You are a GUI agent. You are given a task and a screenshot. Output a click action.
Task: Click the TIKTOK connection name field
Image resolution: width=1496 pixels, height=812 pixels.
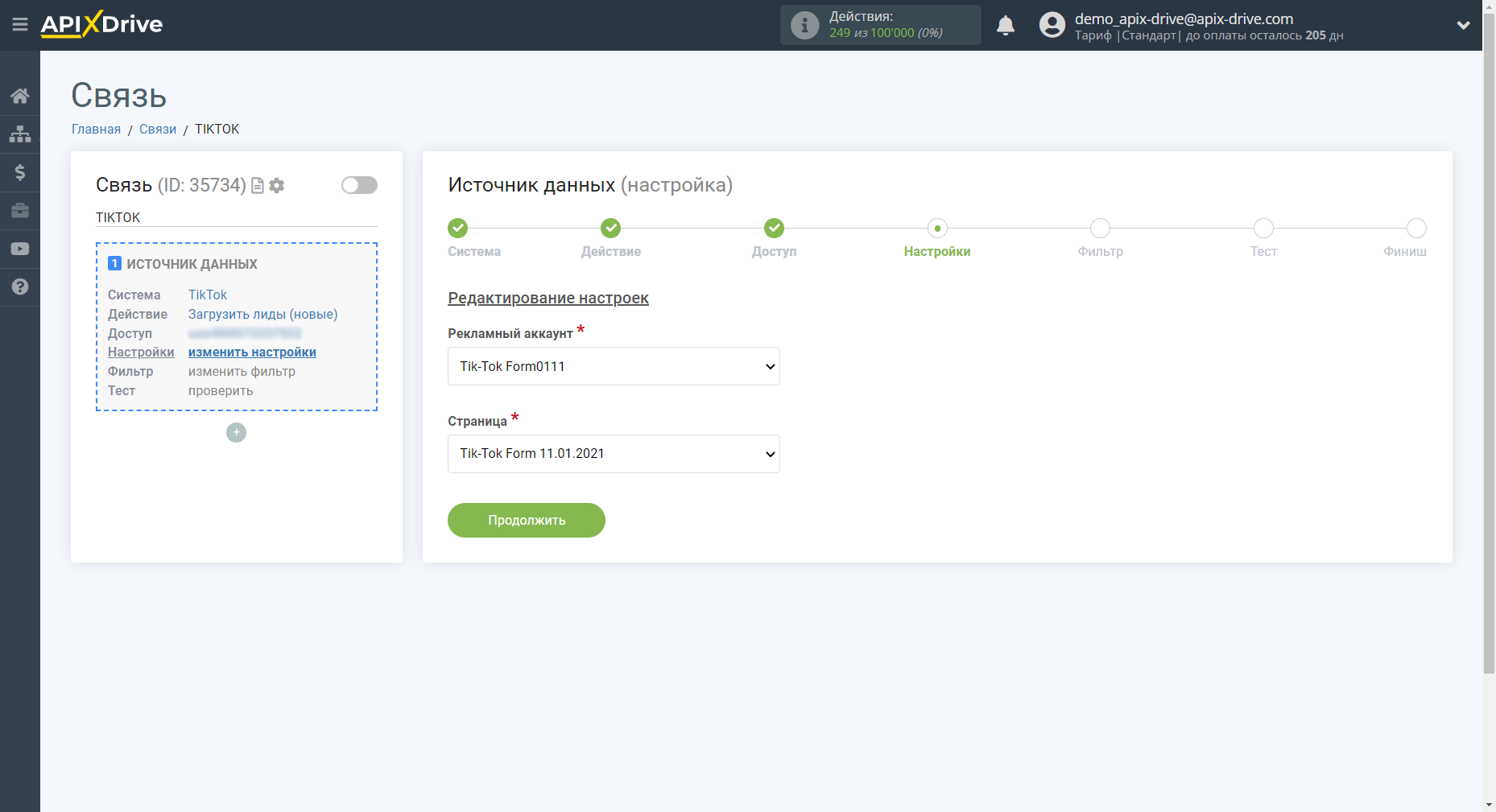237,218
